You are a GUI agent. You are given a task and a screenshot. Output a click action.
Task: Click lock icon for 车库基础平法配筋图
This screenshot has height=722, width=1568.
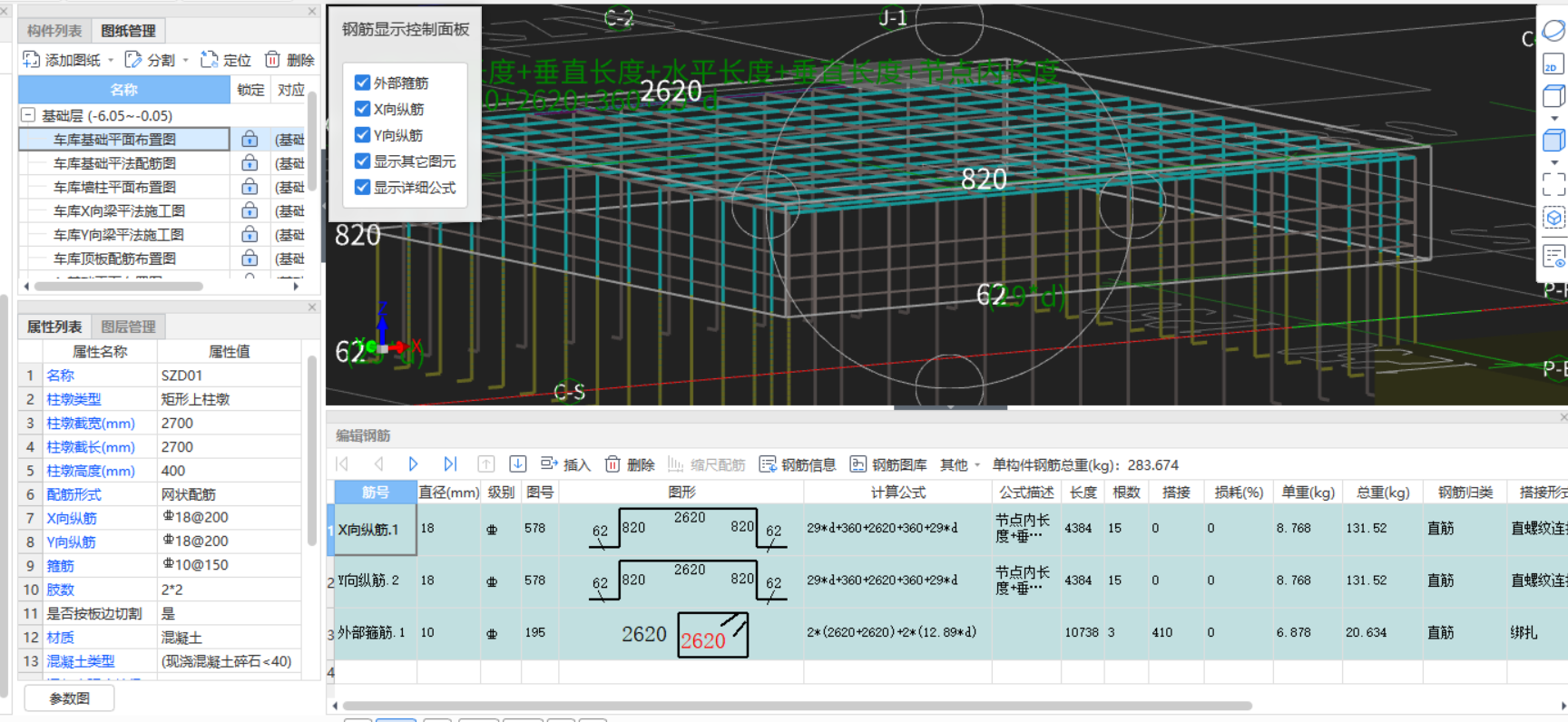250,163
